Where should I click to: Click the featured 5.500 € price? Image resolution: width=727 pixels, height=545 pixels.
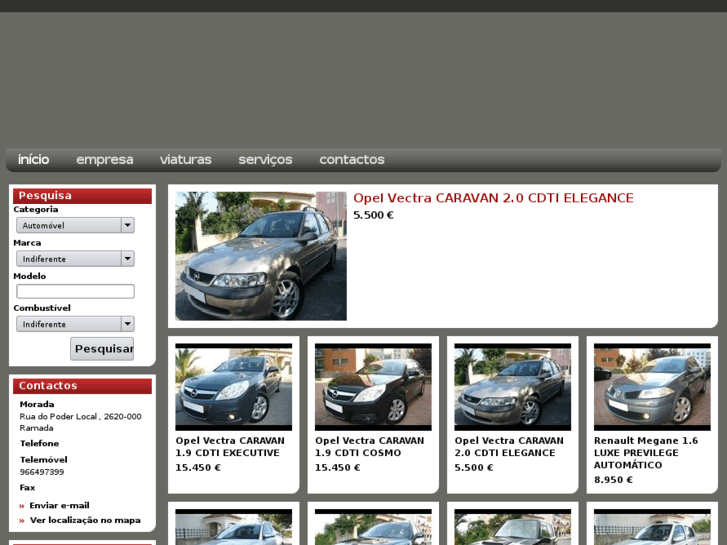373,215
